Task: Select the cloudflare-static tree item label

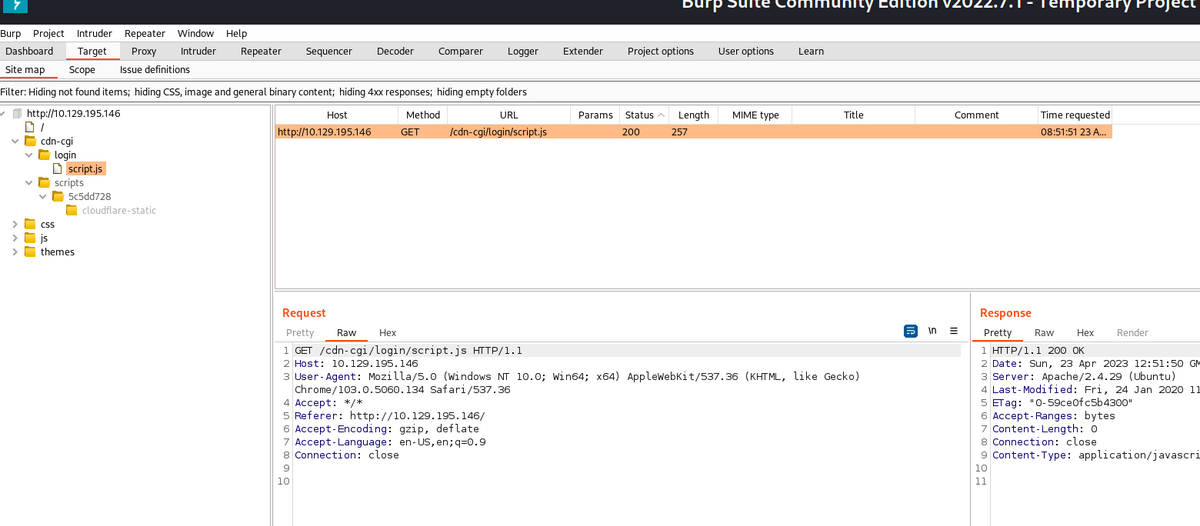Action: coord(119,210)
